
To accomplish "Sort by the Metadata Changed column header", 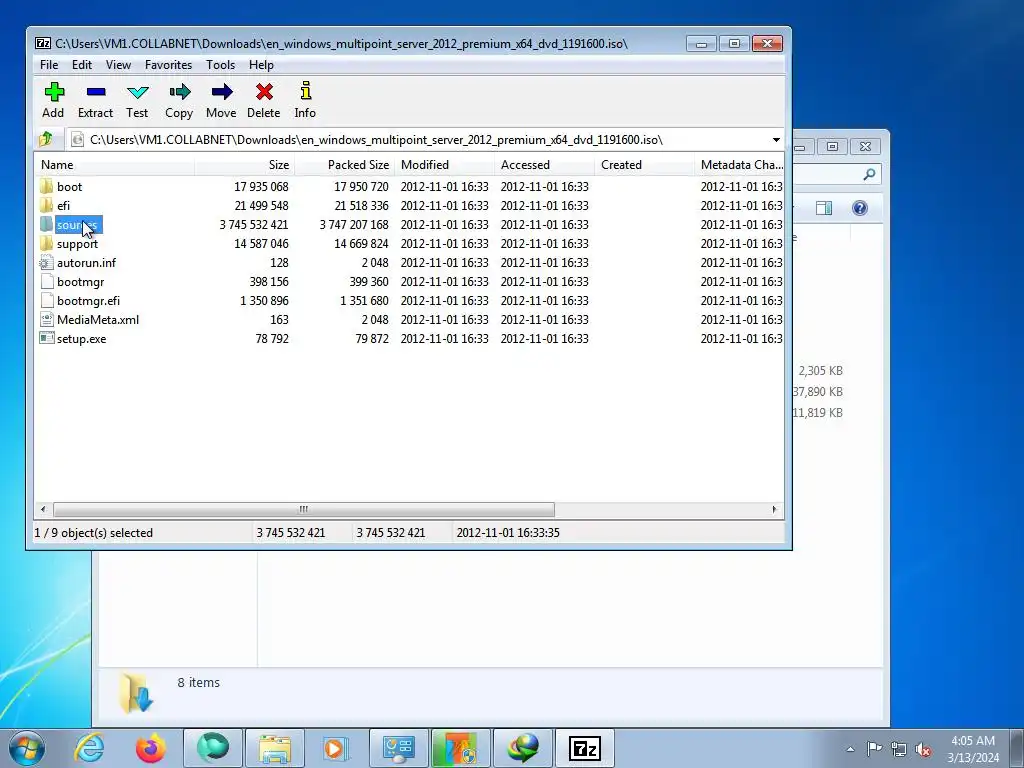I will click(740, 165).
